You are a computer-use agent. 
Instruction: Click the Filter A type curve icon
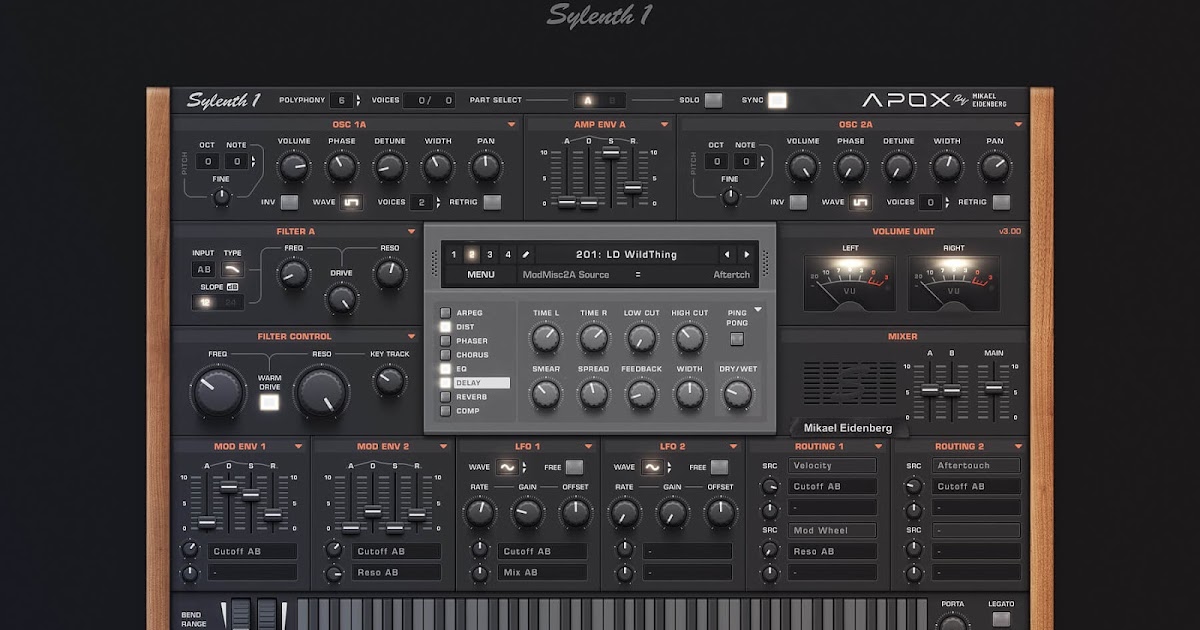[x=232, y=269]
